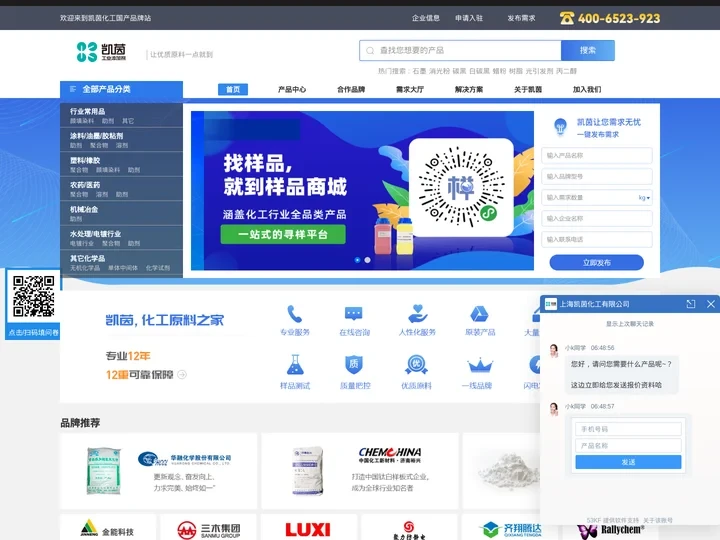
Task: Focus the 产品名称 field in chat
Action: [x=628, y=445]
